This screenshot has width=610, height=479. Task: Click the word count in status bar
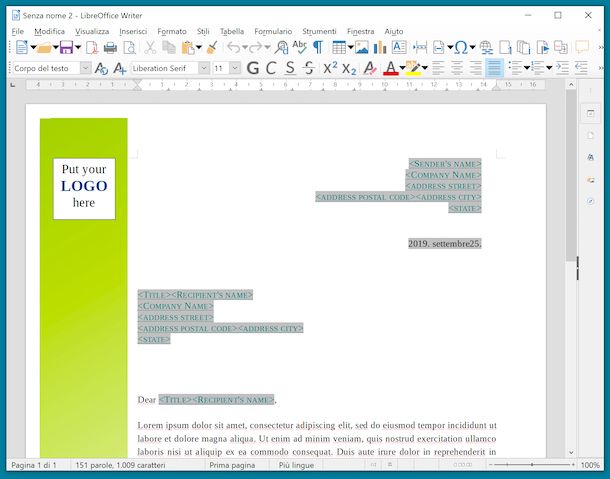pyautogui.click(x=120, y=465)
